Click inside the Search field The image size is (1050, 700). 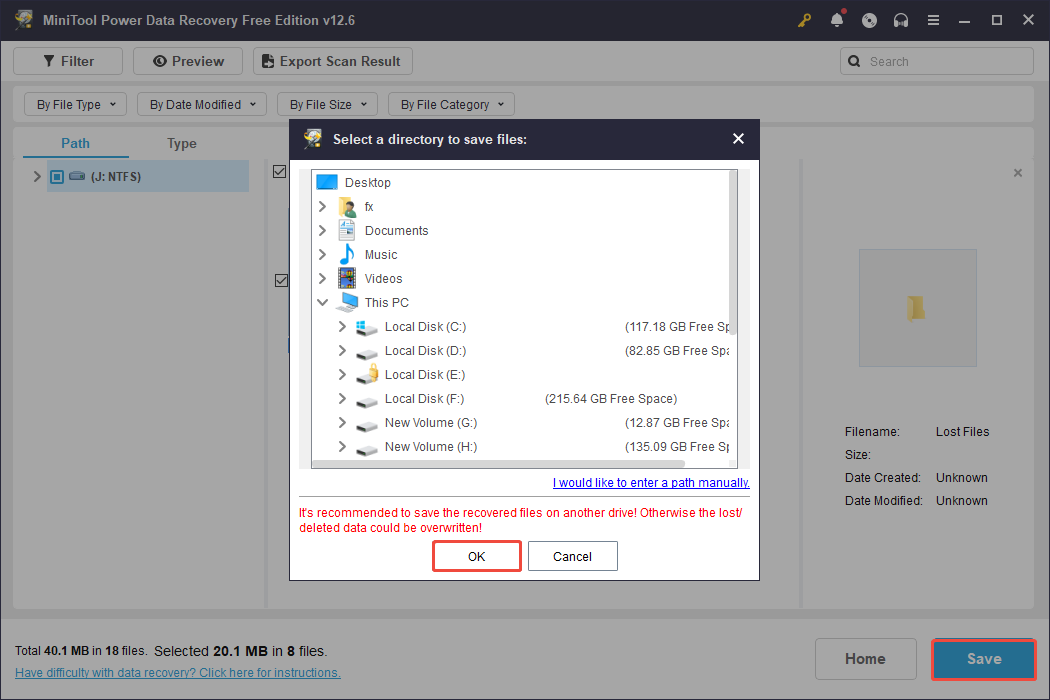936,61
